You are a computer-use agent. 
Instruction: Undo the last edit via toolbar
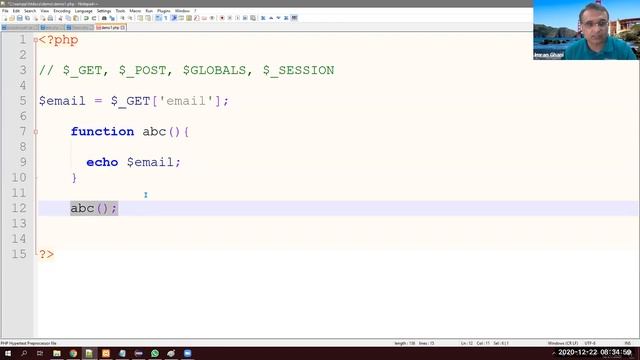(86, 18)
